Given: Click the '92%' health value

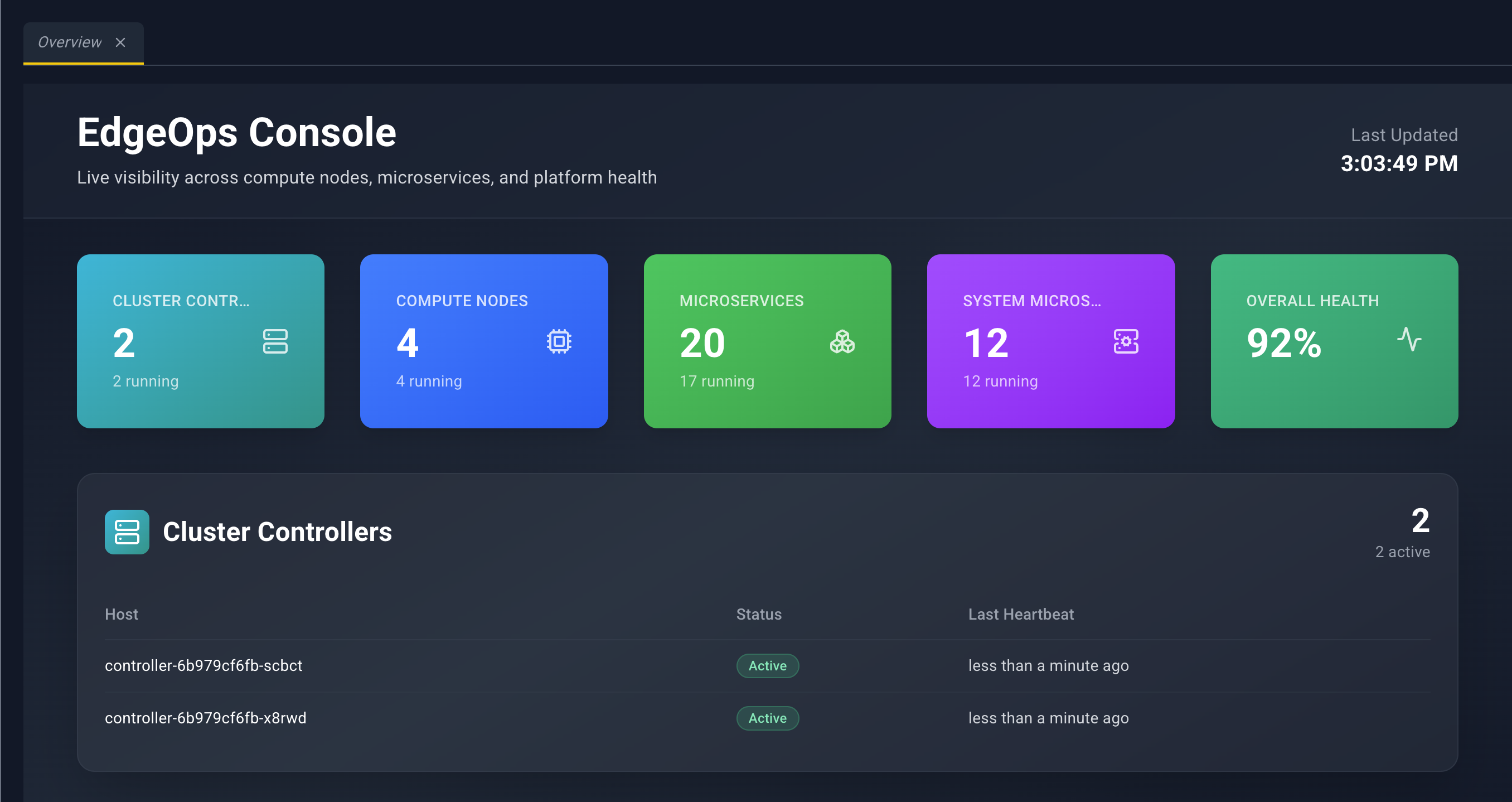Looking at the screenshot, I should tap(1285, 343).
